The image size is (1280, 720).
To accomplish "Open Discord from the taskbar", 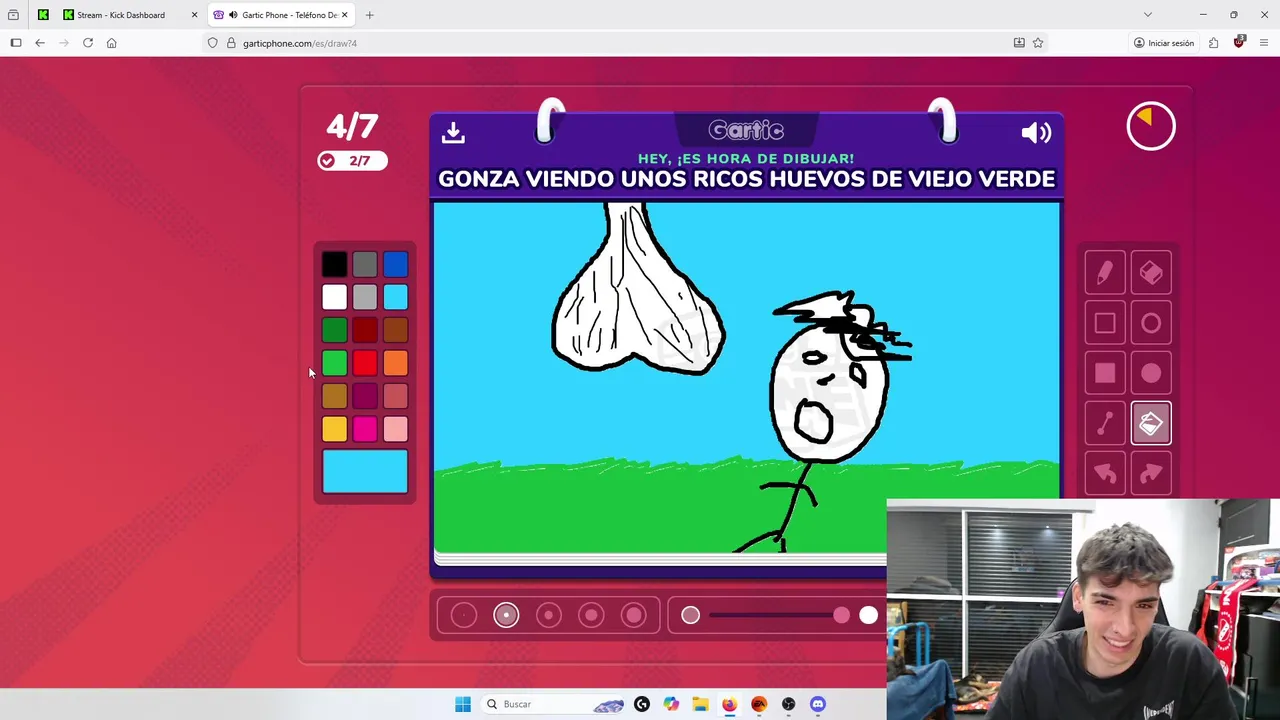I will click(818, 704).
